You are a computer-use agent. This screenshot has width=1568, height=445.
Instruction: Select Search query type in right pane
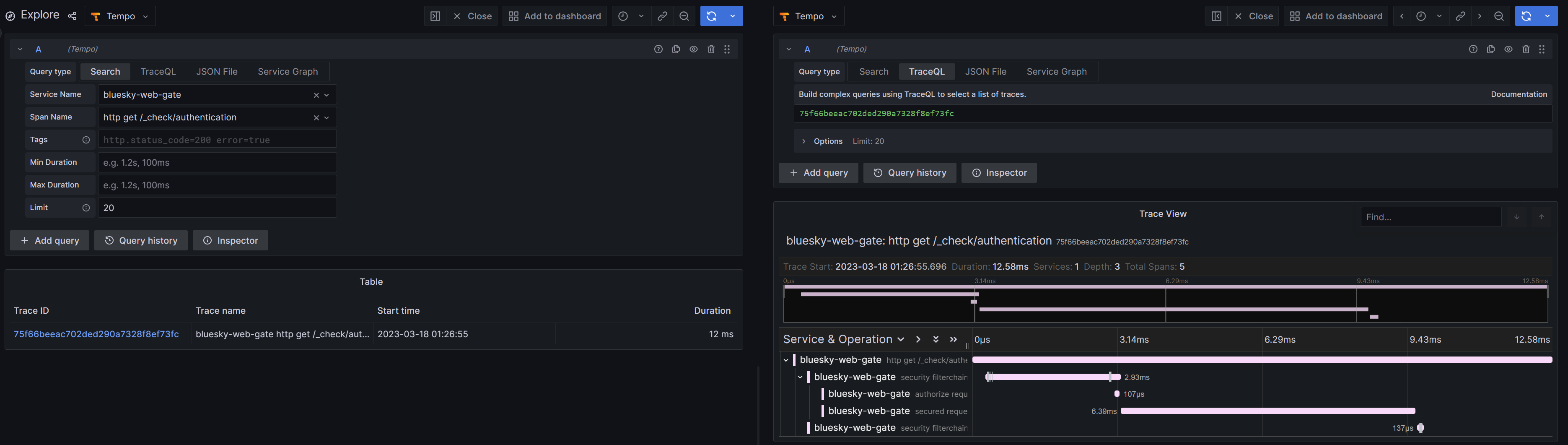[x=874, y=72]
